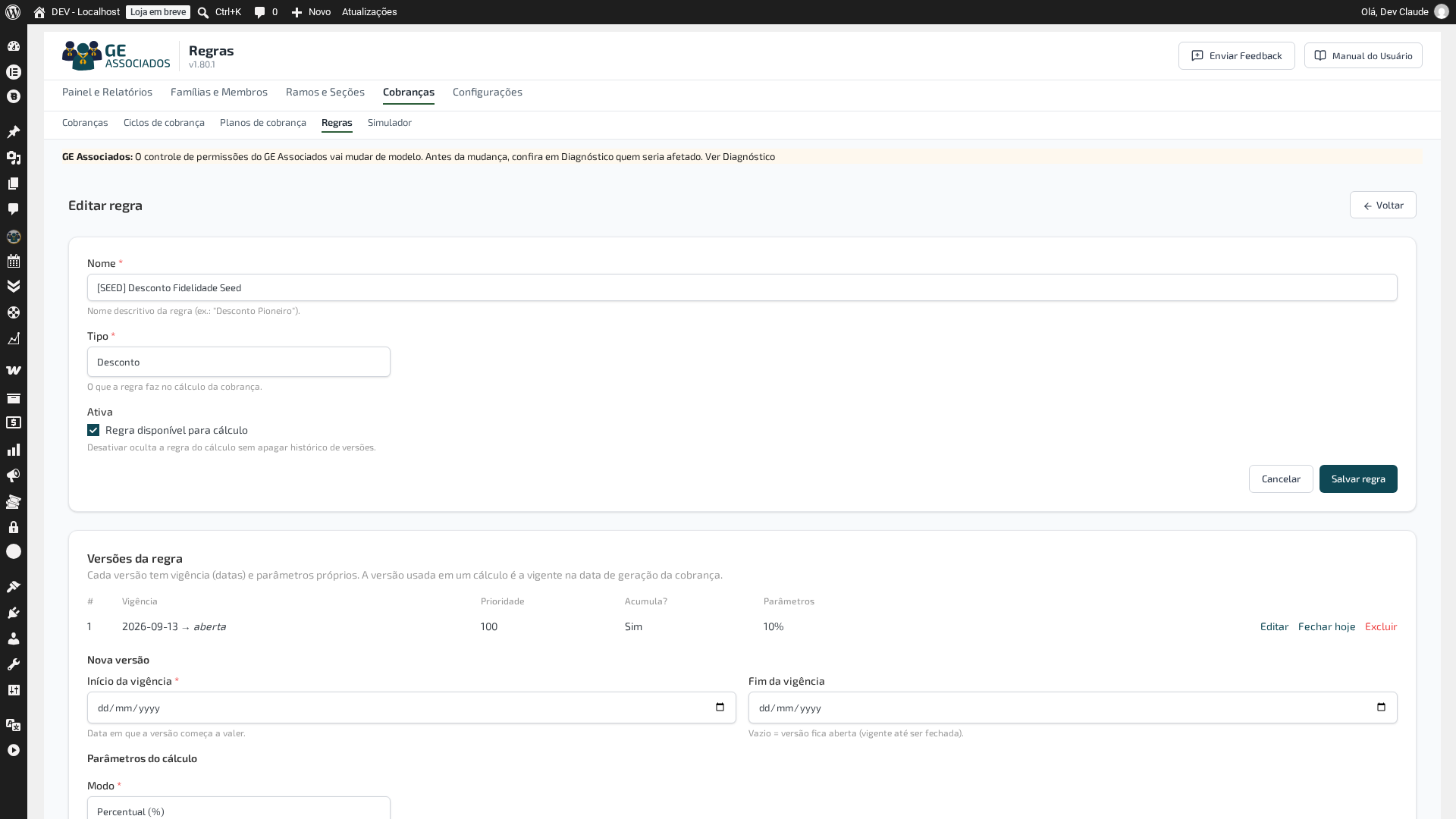Open the Plugins plug icon
Screen dimensions: 1456x819
(14, 613)
